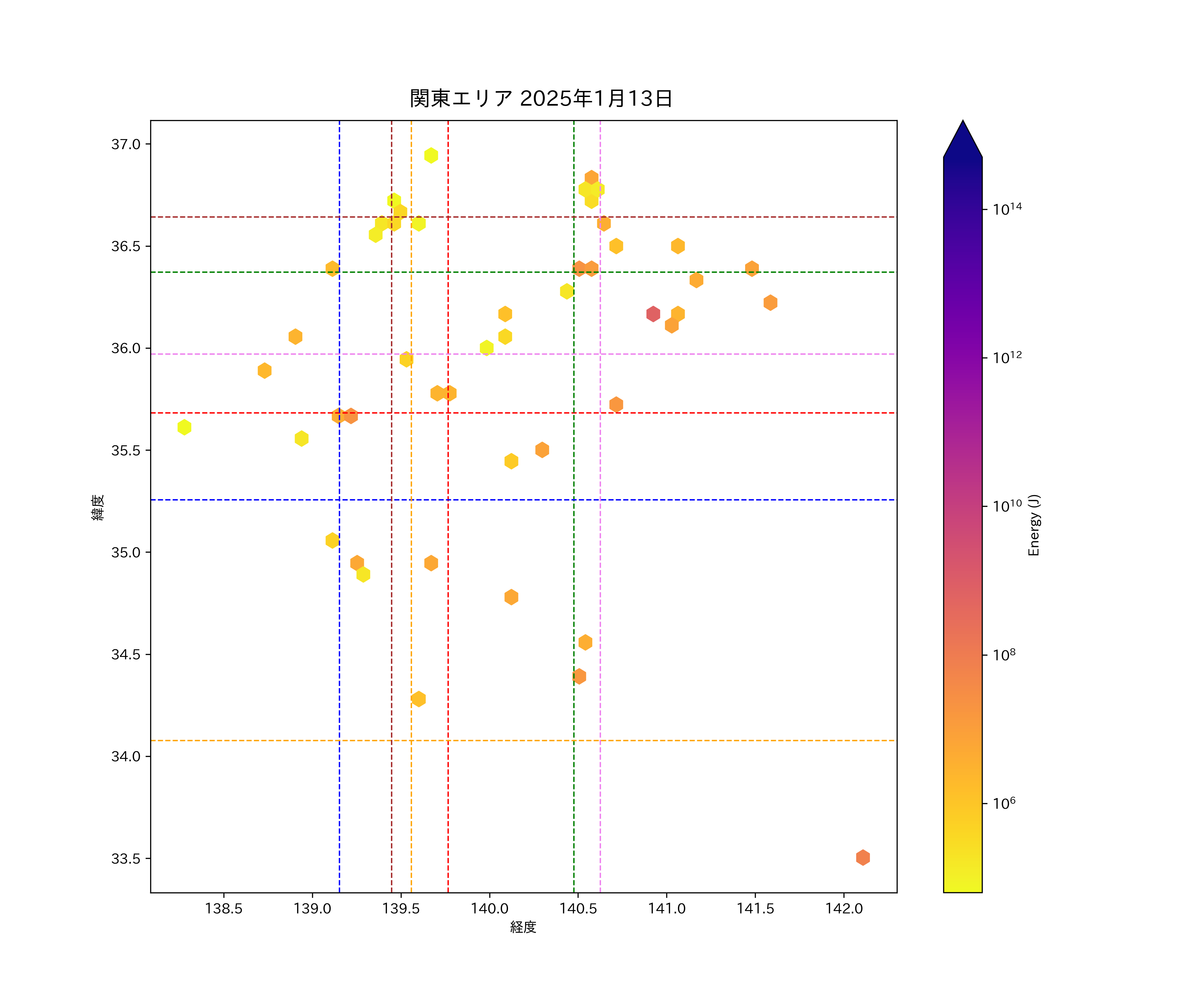Click the yellow hexagon on the violet horizontal line
Screen dimensions: 1204x1003
click(486, 347)
